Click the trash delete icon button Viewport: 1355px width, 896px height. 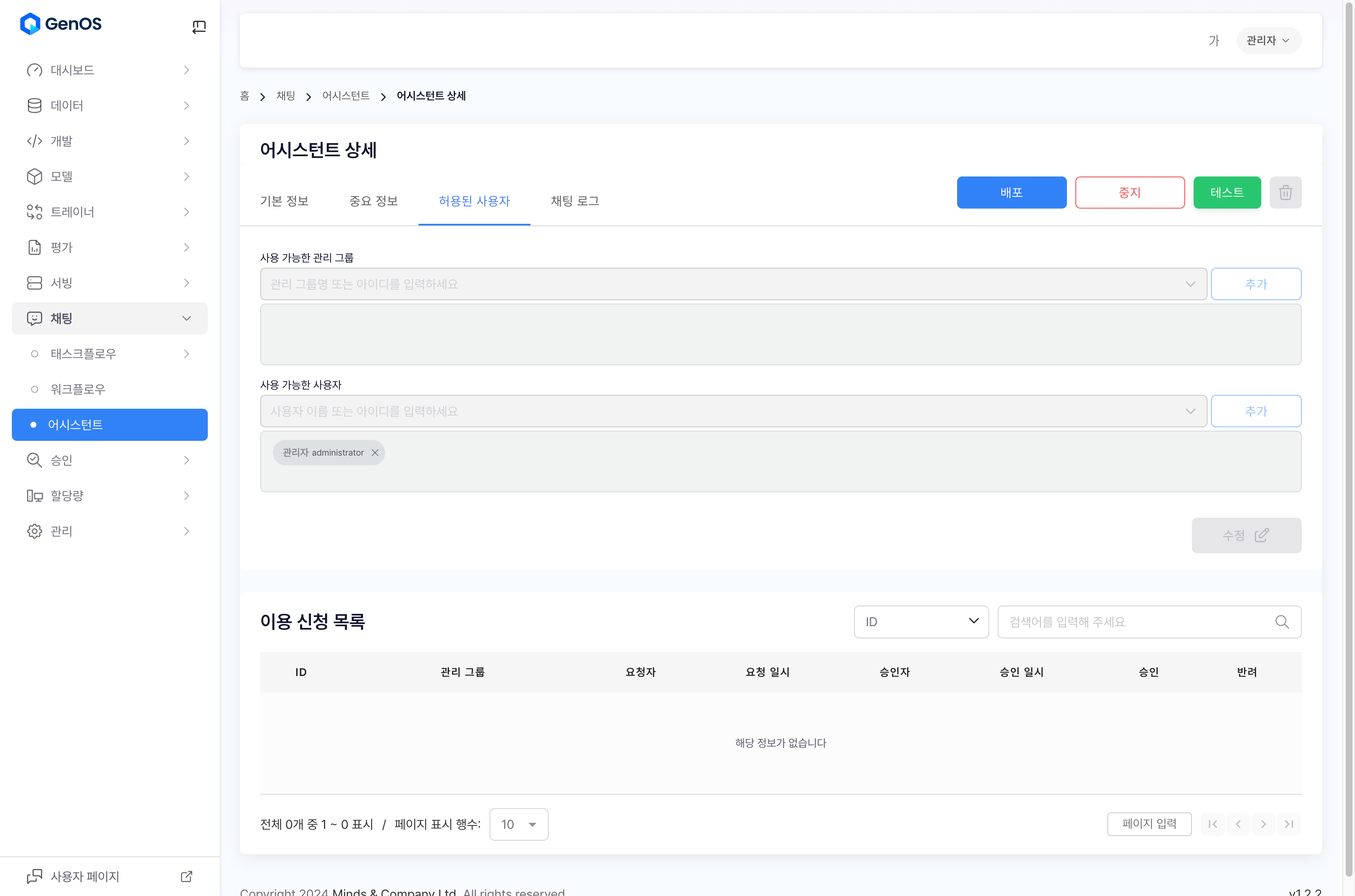click(1285, 193)
